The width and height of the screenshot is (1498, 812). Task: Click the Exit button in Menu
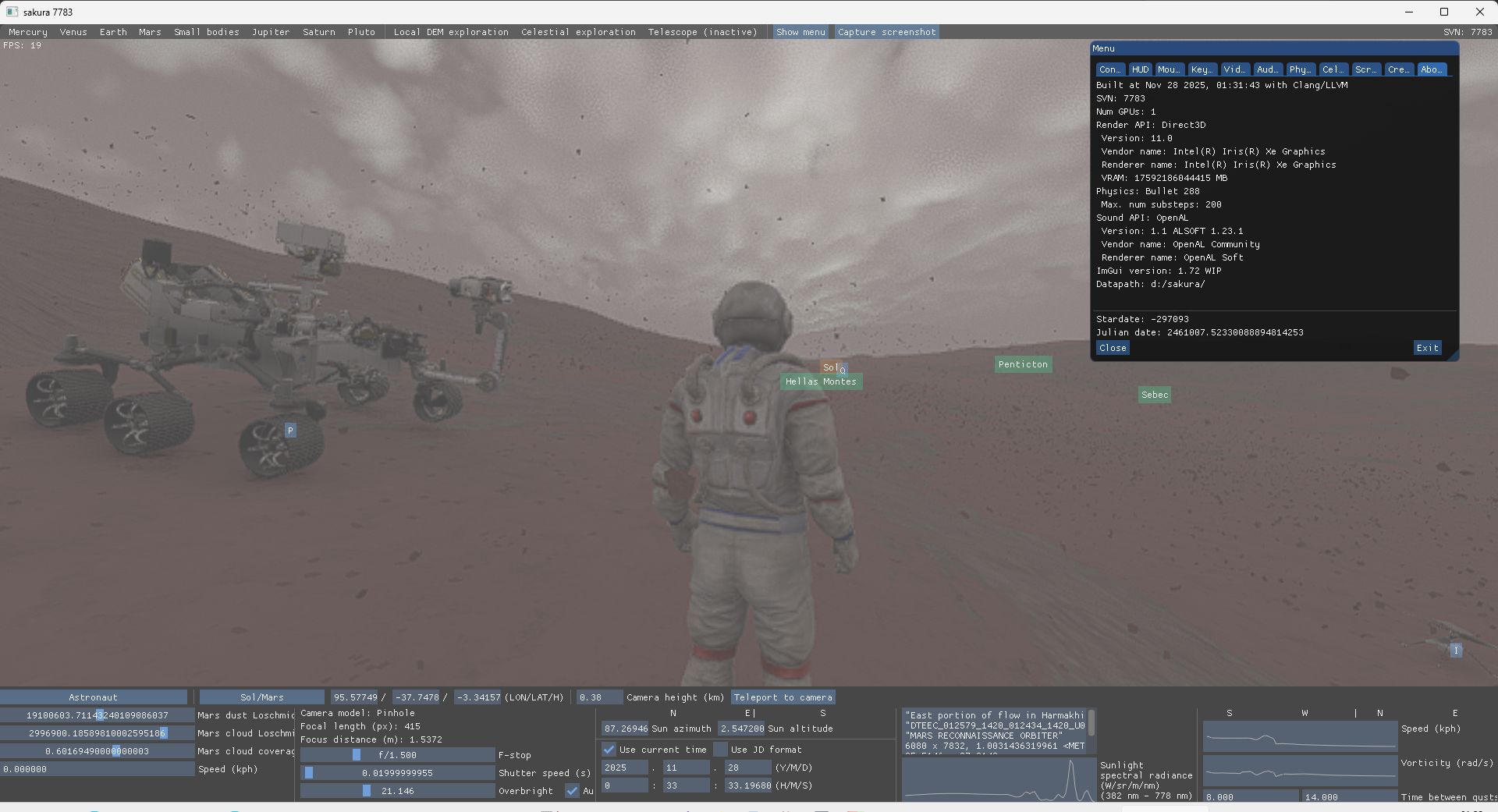click(x=1427, y=348)
